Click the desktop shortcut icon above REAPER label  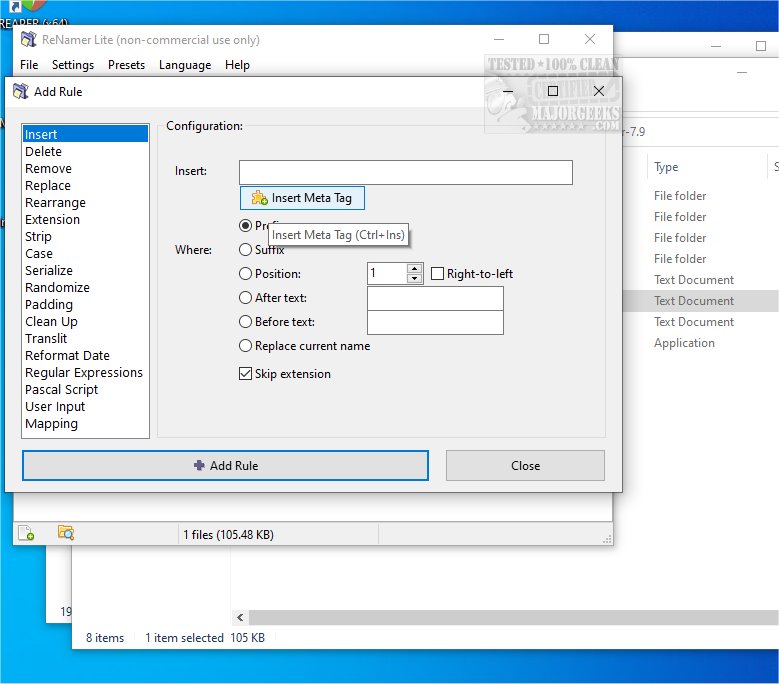26,6
